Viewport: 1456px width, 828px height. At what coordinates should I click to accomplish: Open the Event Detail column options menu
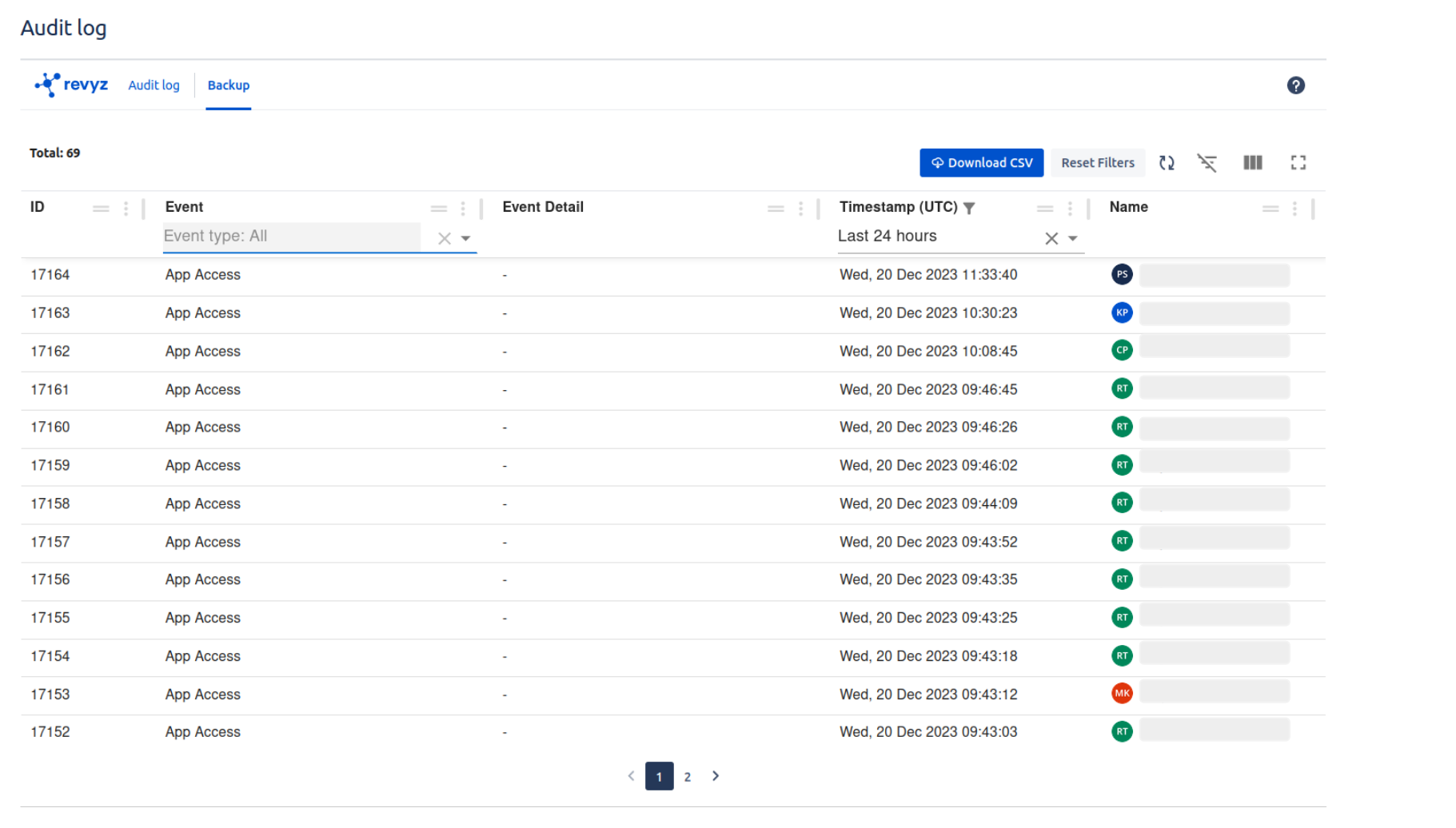[x=800, y=209]
